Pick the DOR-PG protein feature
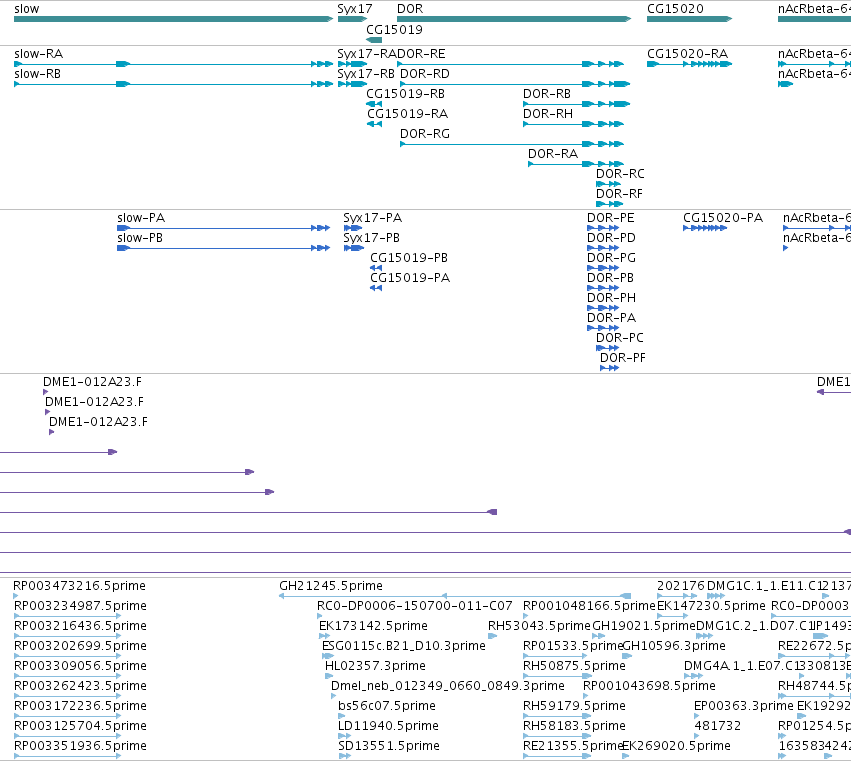The height and width of the screenshot is (761, 851). tap(603, 268)
